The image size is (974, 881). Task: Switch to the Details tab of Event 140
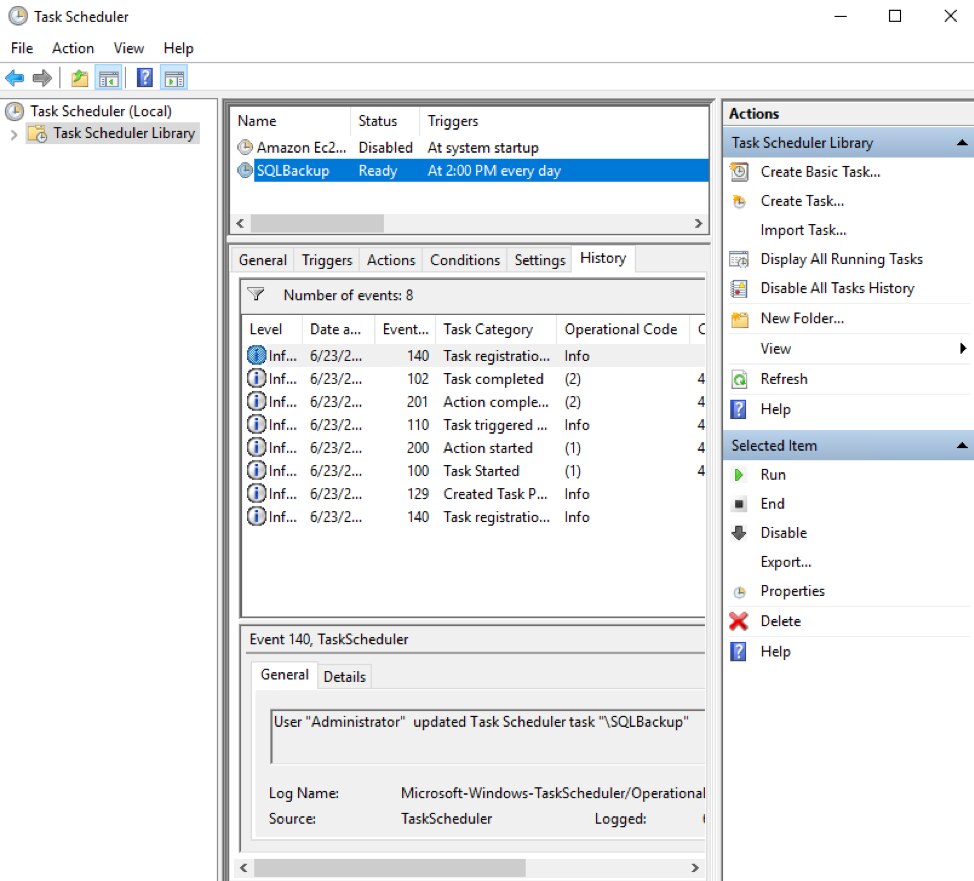click(344, 675)
